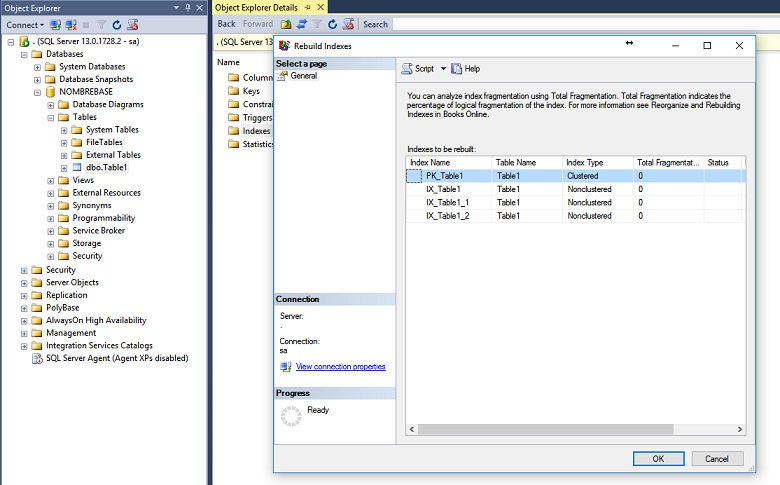Open the Script dropdown arrow
The width and height of the screenshot is (780, 485).
tap(443, 69)
